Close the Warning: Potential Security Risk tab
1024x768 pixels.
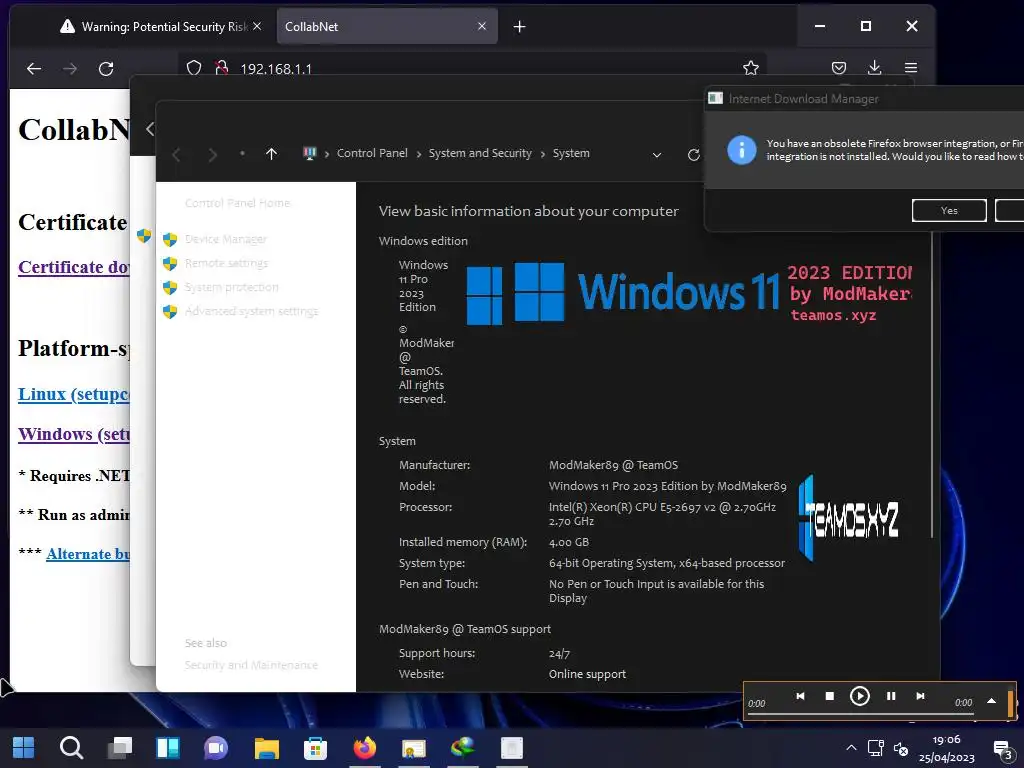(257, 26)
